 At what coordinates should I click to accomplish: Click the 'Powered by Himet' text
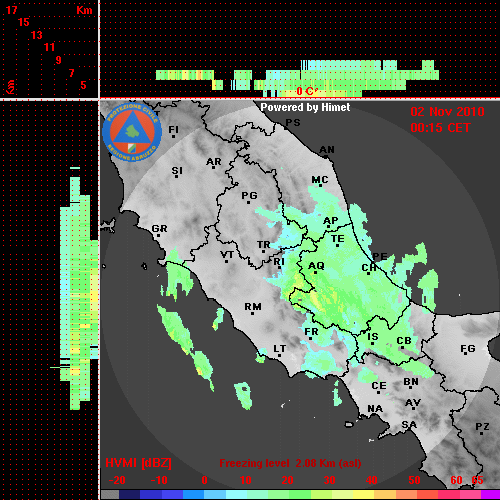[x=305, y=108]
